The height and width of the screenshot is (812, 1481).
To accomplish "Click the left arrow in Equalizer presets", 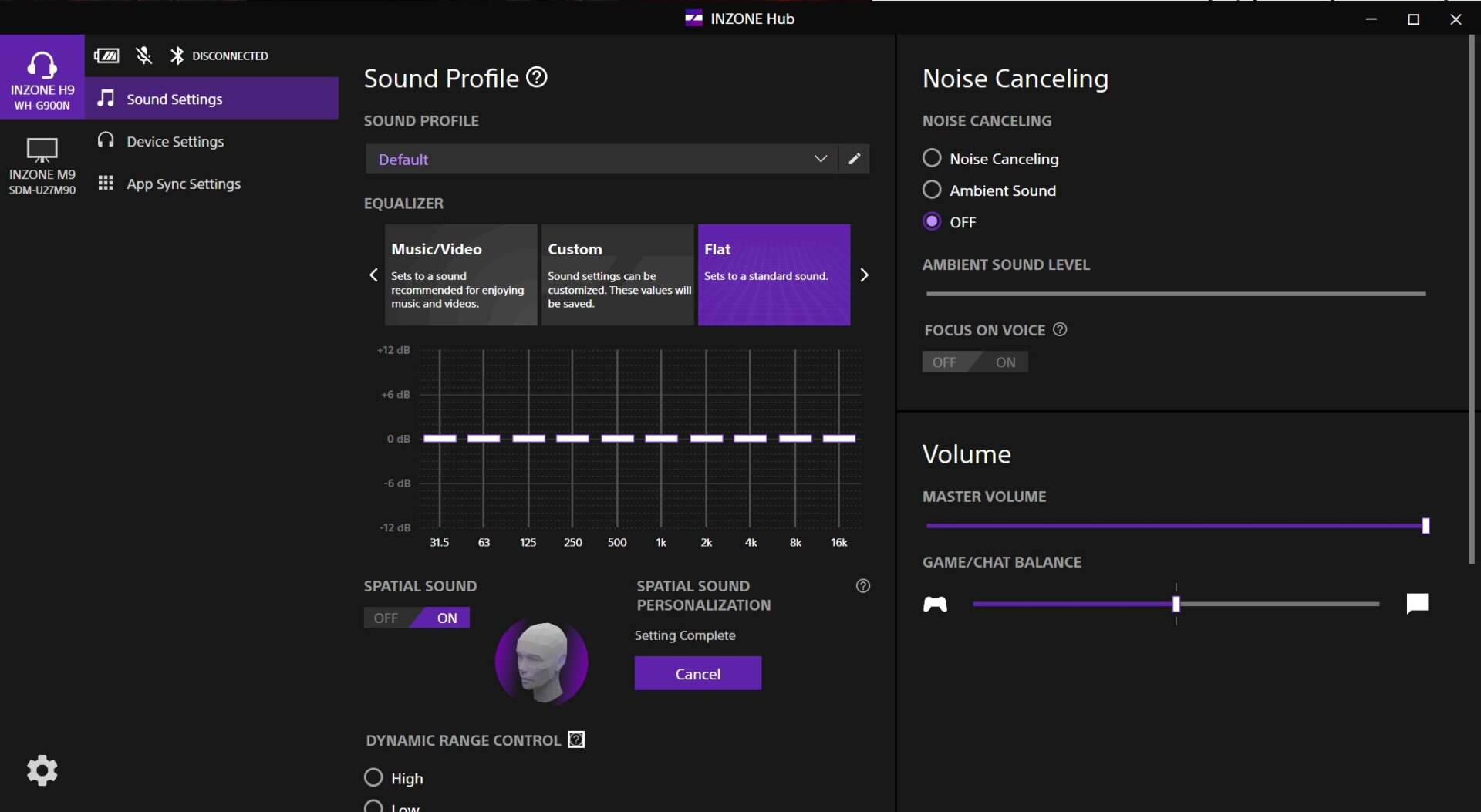I will click(x=373, y=275).
